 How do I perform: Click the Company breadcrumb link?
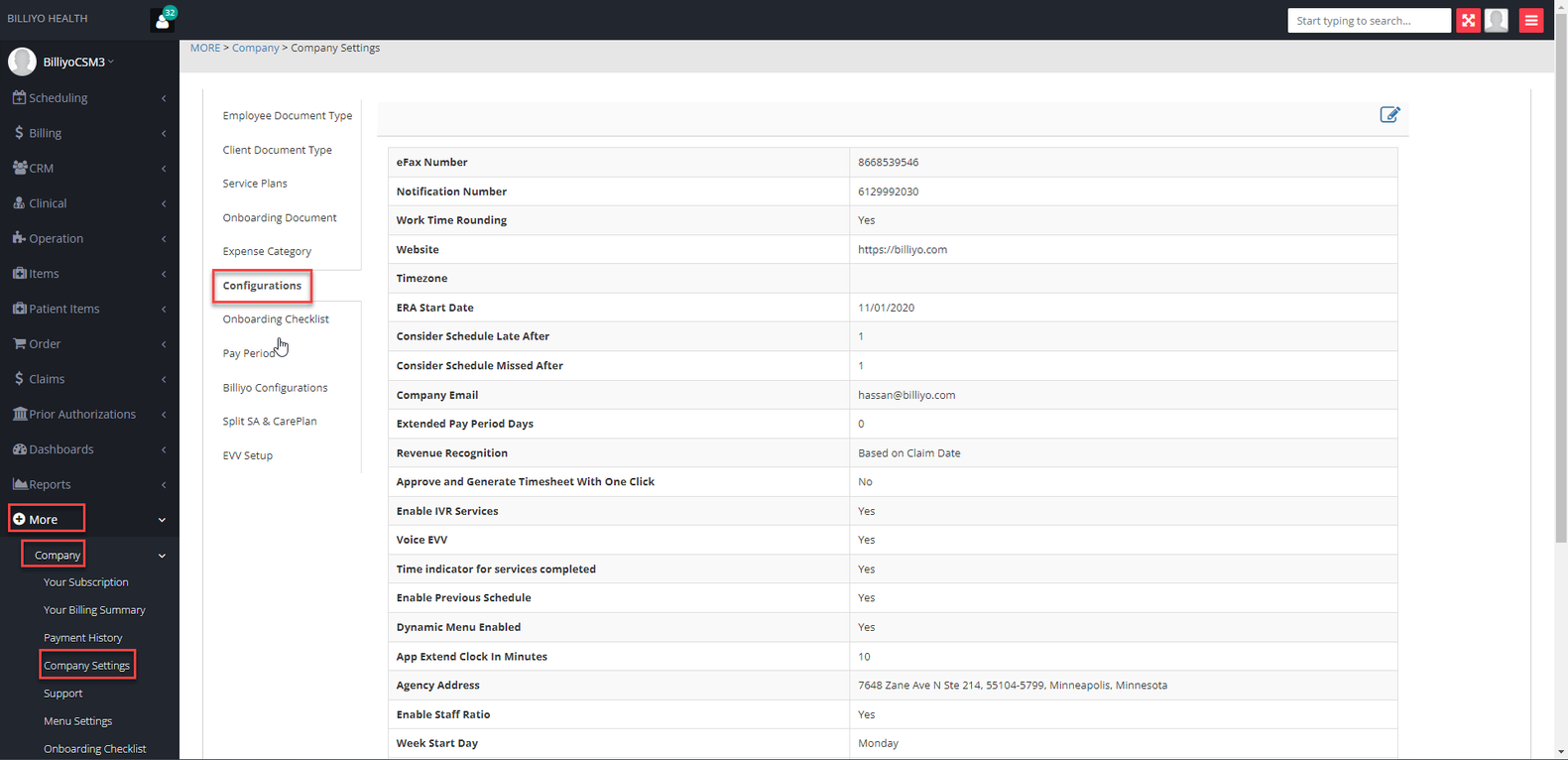[255, 48]
